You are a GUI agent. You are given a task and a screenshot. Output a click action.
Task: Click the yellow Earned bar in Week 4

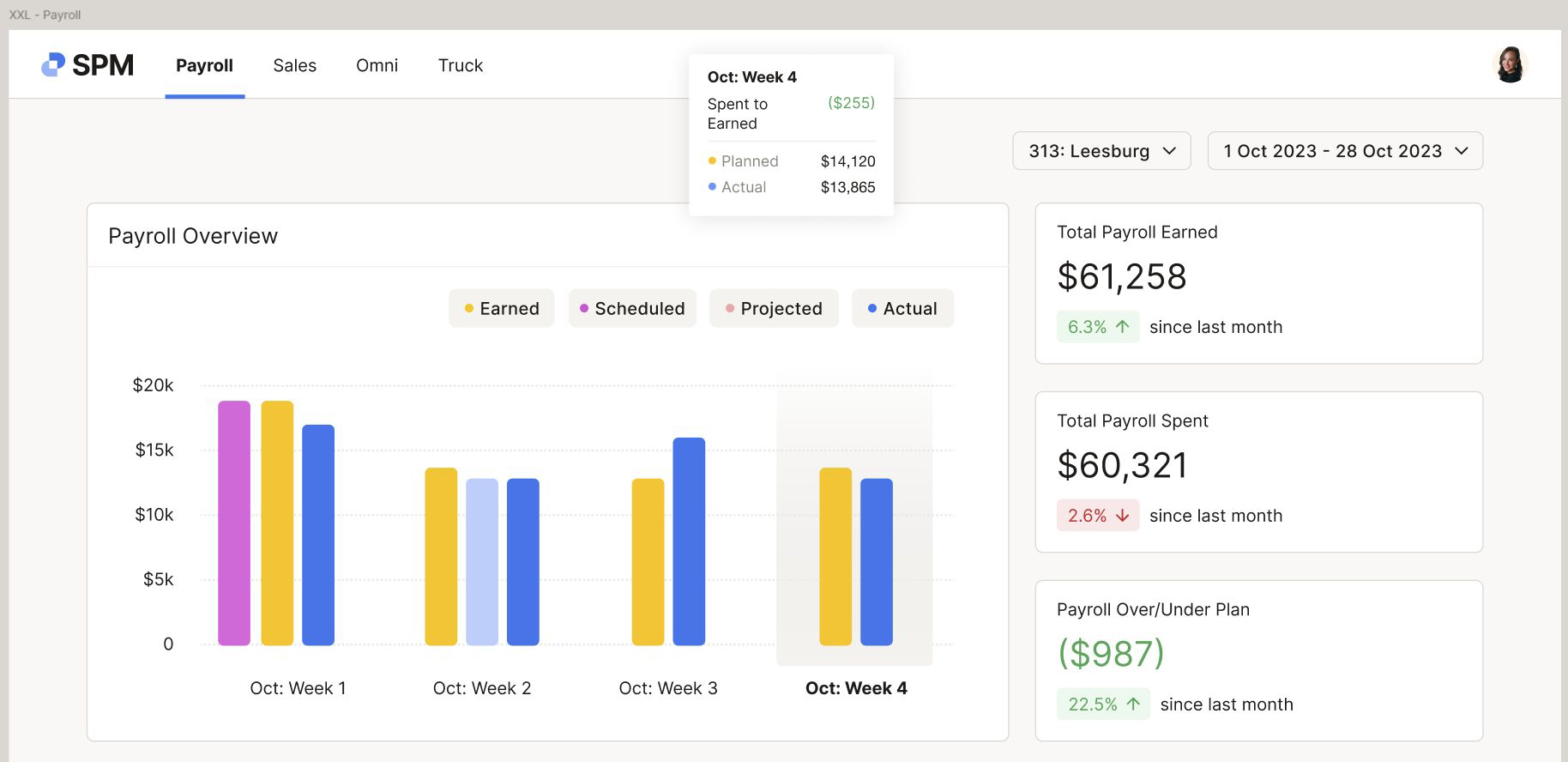pos(835,556)
